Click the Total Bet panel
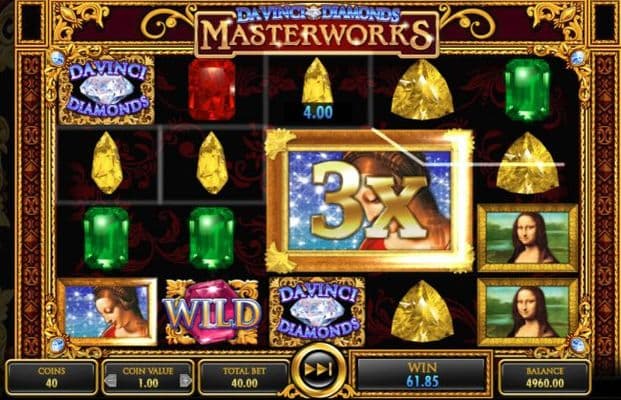Screen dimensions: 621x400 point(244,377)
